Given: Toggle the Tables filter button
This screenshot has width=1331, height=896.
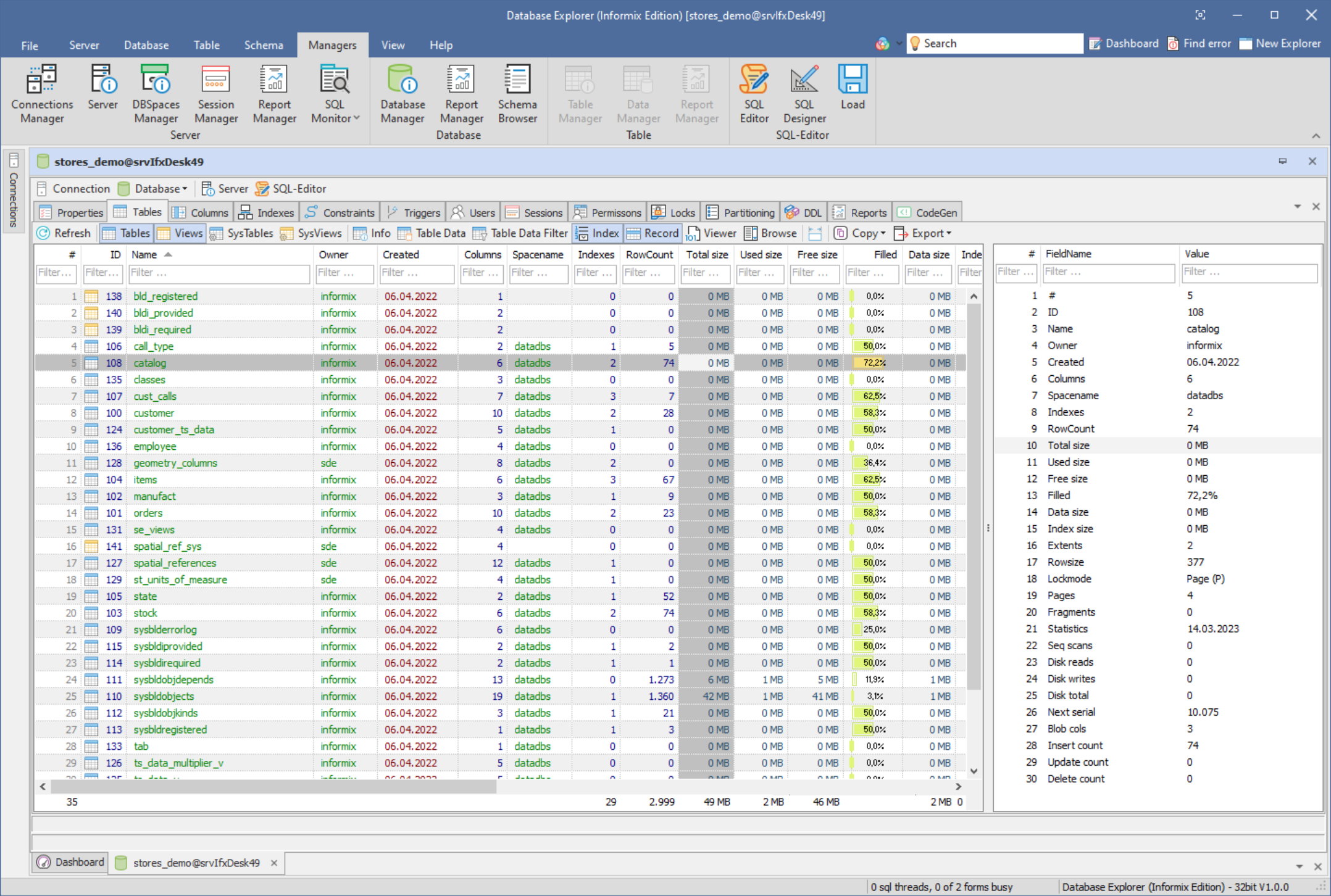Looking at the screenshot, I should tap(126, 233).
